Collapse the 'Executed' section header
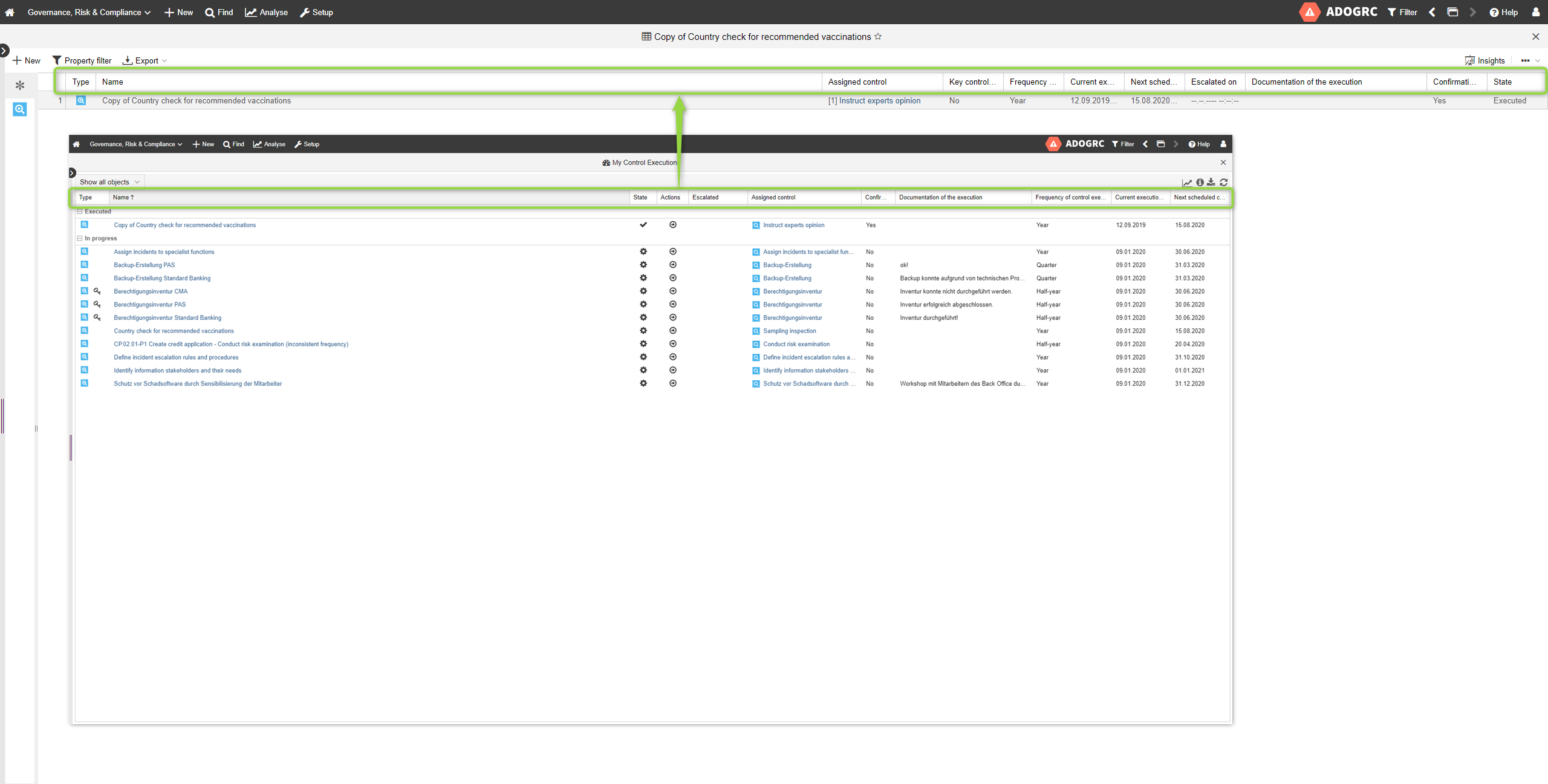The image size is (1548, 784). [x=80, y=212]
